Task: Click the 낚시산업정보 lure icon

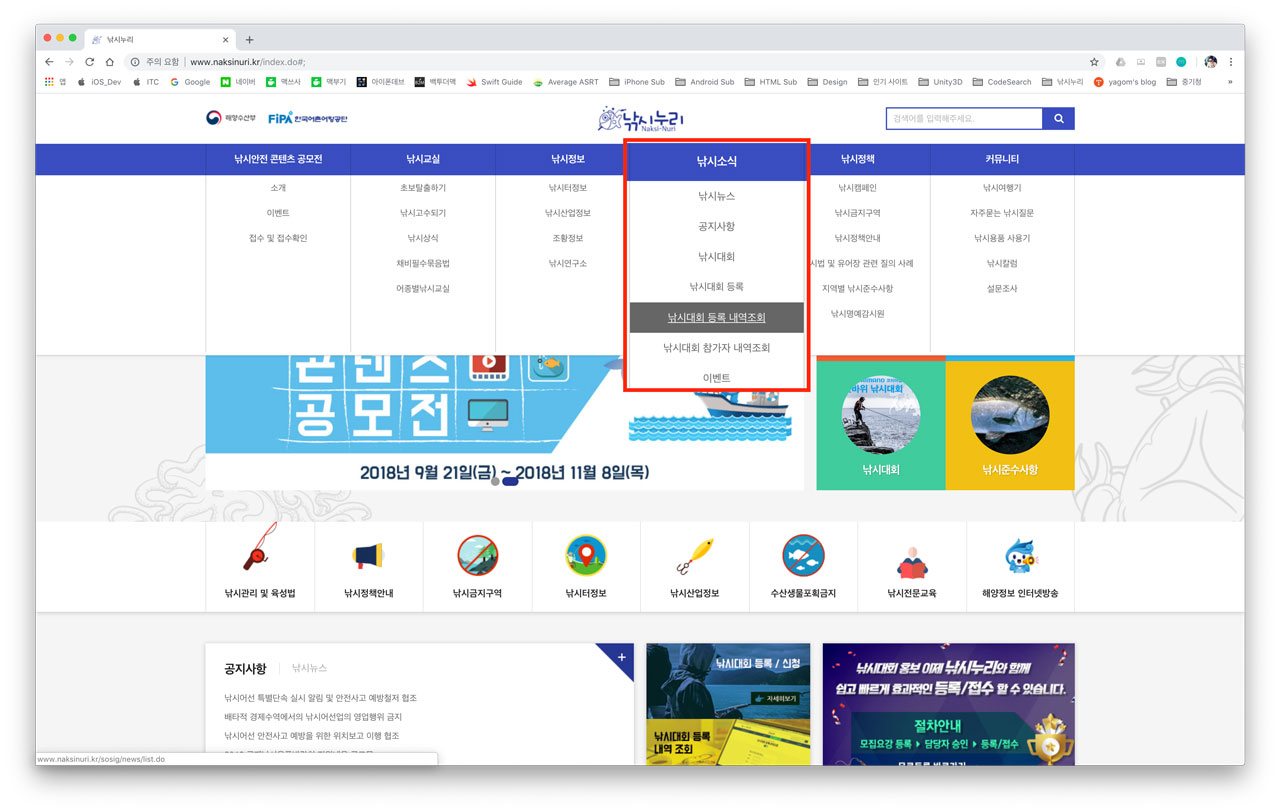Action: click(694, 556)
